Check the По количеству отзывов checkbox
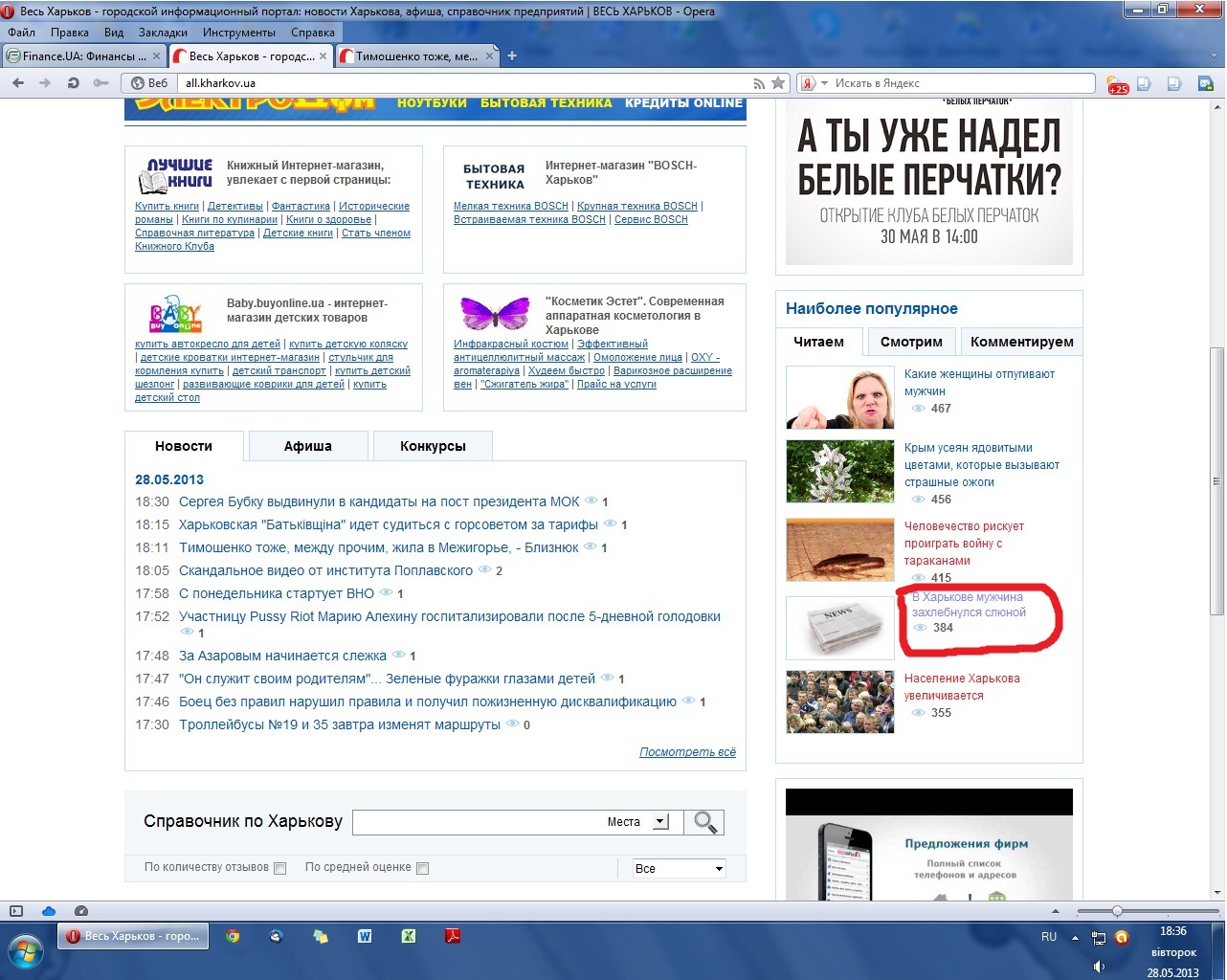This screenshot has height=980, width=1227. coord(280,868)
